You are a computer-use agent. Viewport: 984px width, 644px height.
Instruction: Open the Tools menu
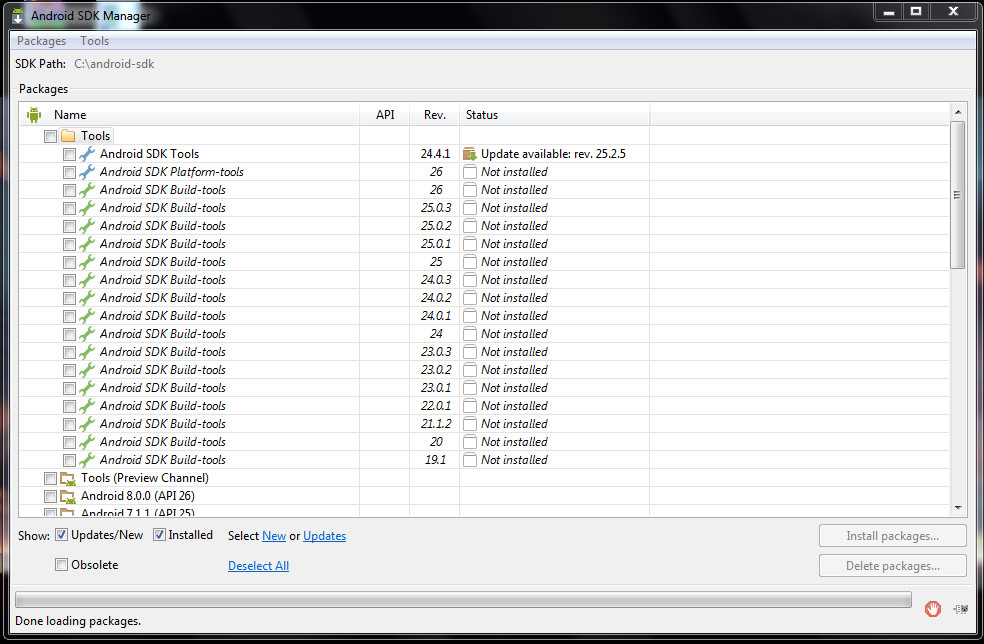95,41
